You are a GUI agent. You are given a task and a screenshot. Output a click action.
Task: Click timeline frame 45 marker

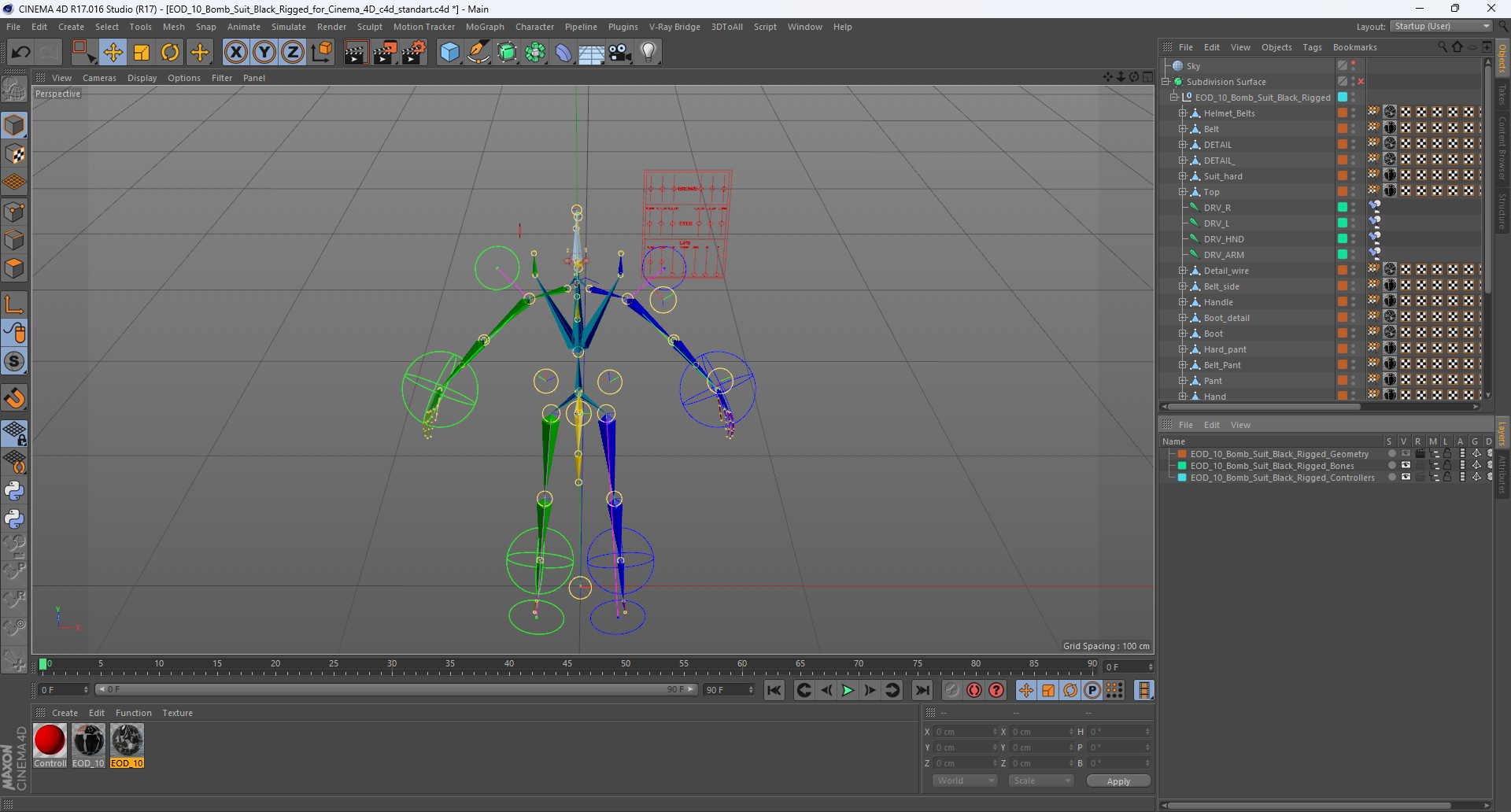(x=567, y=665)
